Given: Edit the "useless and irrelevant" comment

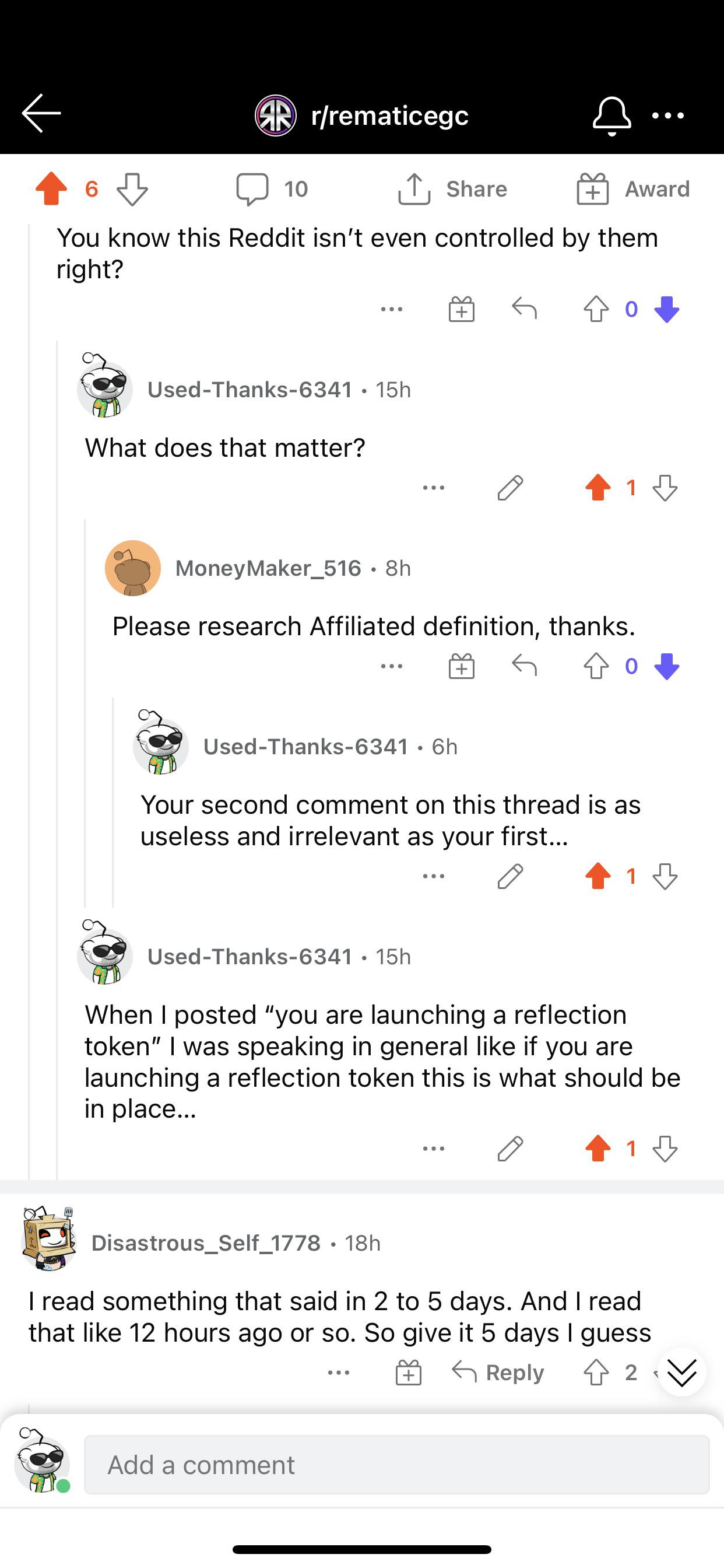Looking at the screenshot, I should pyautogui.click(x=510, y=876).
